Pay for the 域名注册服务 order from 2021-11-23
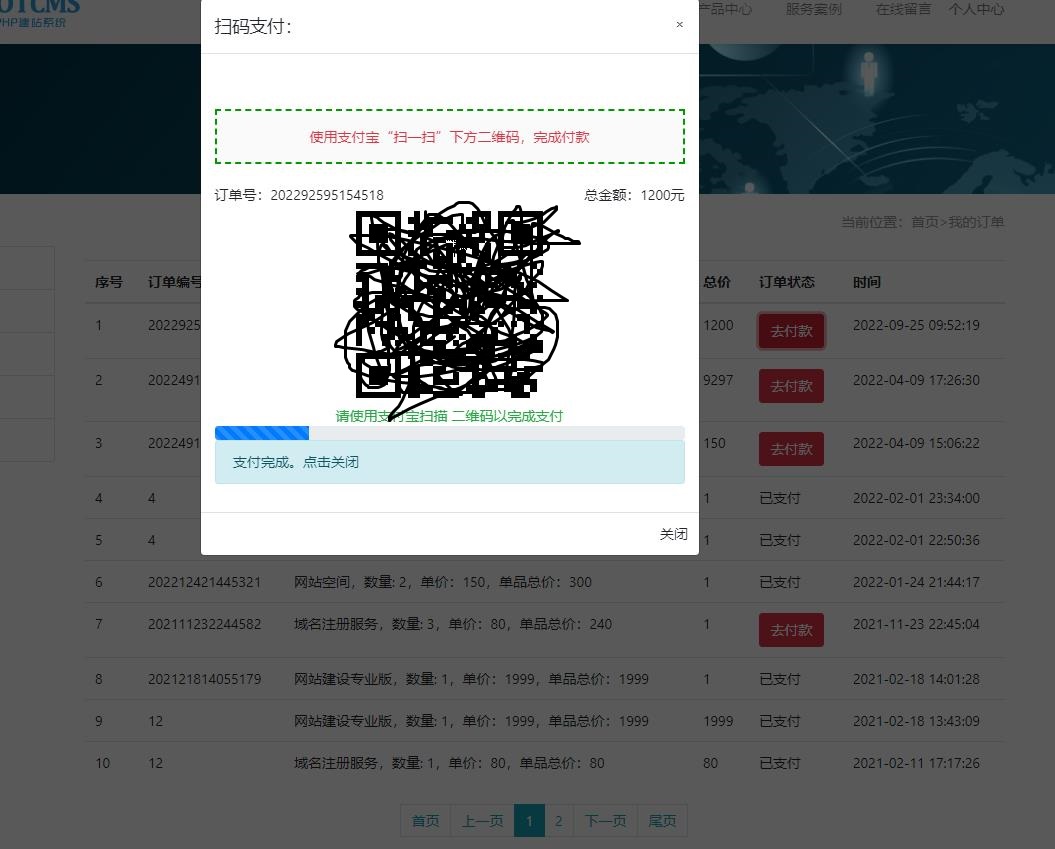This screenshot has height=849, width=1055. pyautogui.click(x=791, y=630)
